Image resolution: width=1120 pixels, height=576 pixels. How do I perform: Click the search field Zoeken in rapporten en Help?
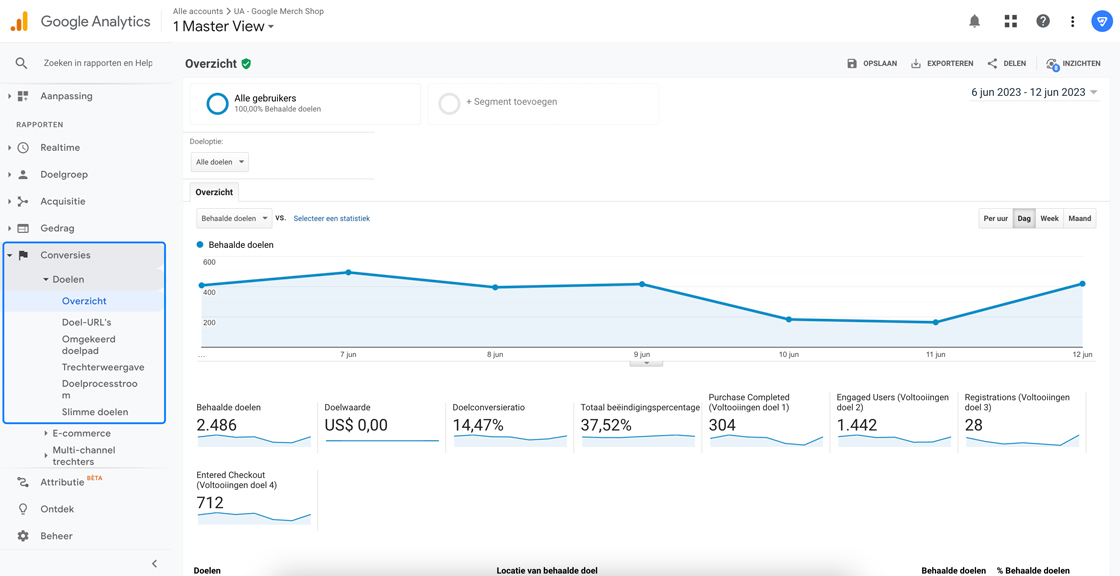98,64
